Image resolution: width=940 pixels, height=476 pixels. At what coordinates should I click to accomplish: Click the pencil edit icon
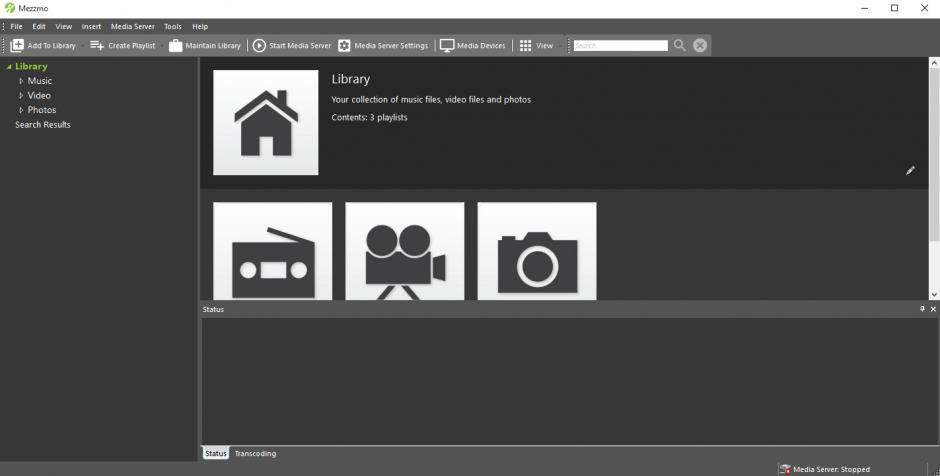pyautogui.click(x=910, y=171)
